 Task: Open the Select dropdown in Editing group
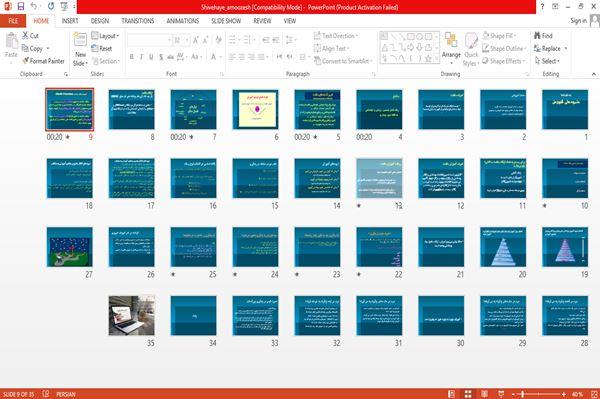pyautogui.click(x=547, y=61)
